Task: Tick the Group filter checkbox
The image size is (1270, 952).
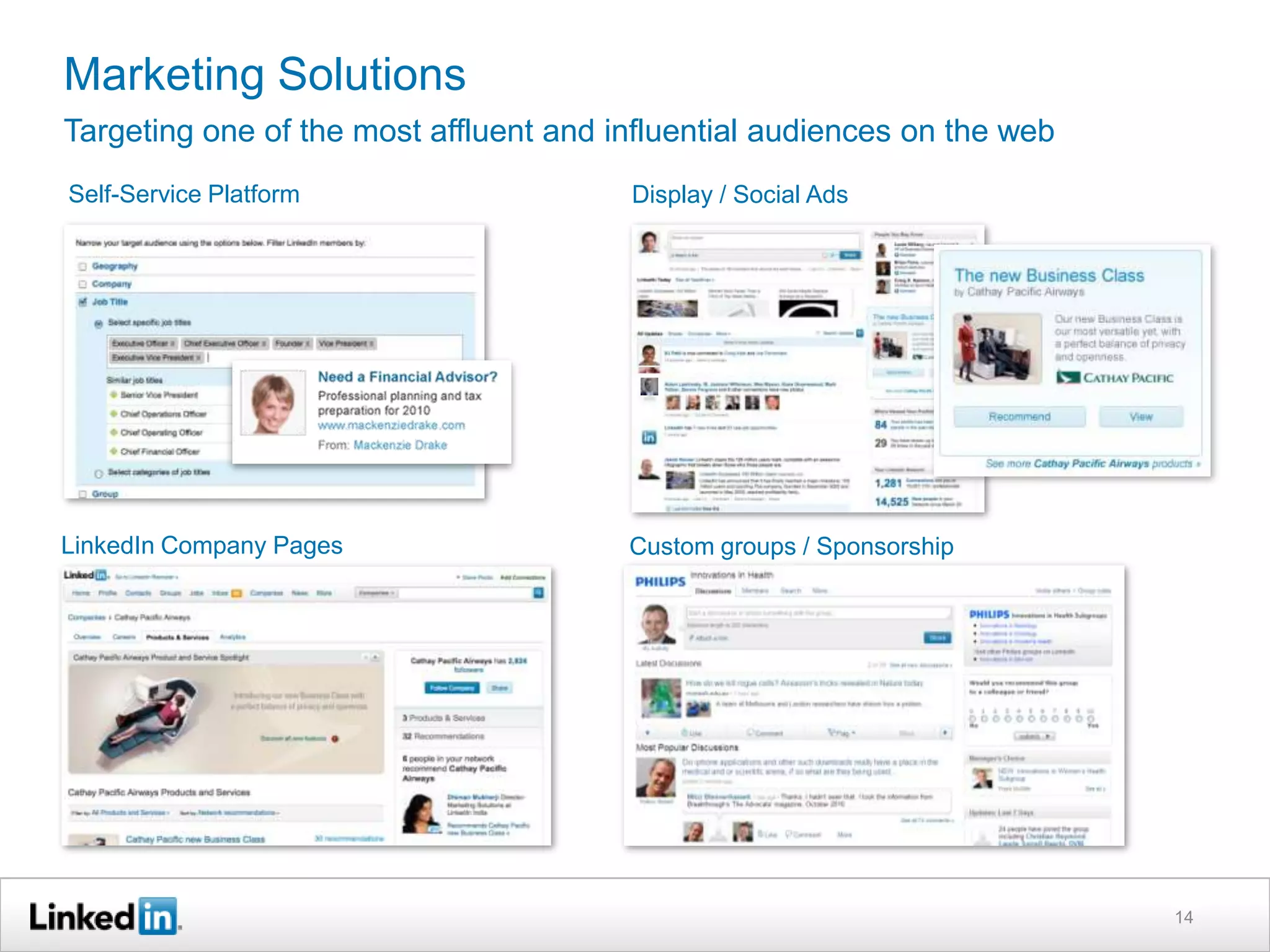Action: click(82, 494)
